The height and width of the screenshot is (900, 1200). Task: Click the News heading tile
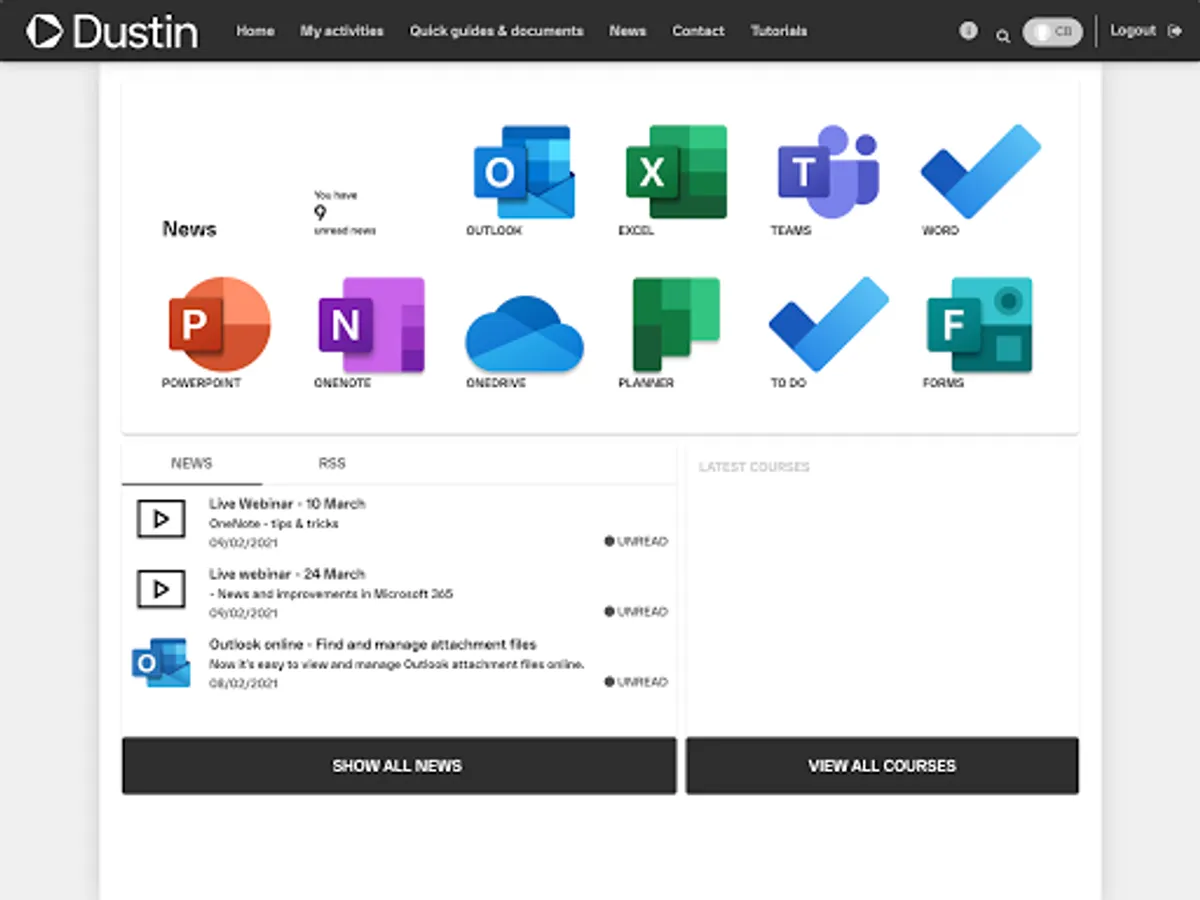pos(189,229)
